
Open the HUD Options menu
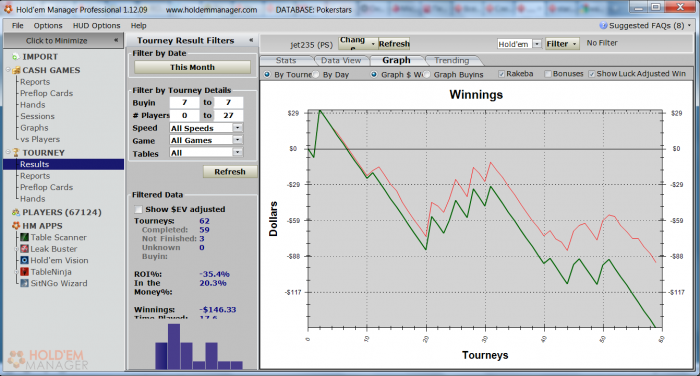coord(96,25)
